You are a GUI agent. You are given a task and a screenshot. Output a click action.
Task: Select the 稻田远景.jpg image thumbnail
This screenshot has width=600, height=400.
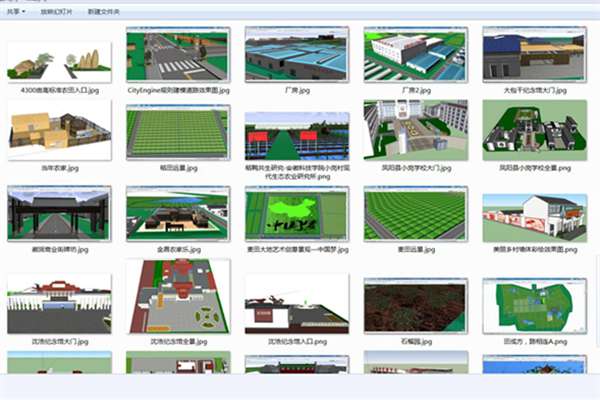point(178,134)
